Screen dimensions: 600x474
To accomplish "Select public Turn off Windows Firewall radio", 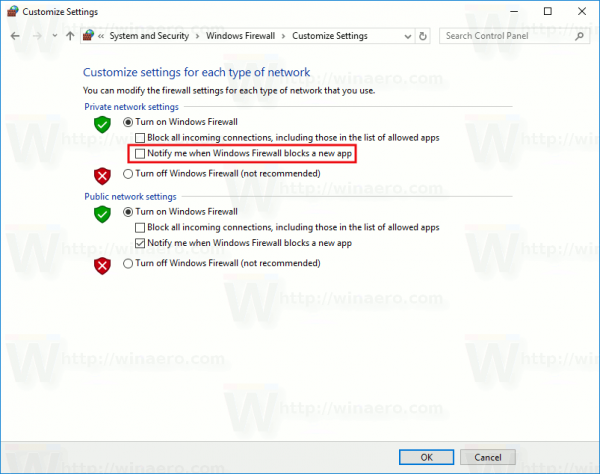I will pos(128,263).
